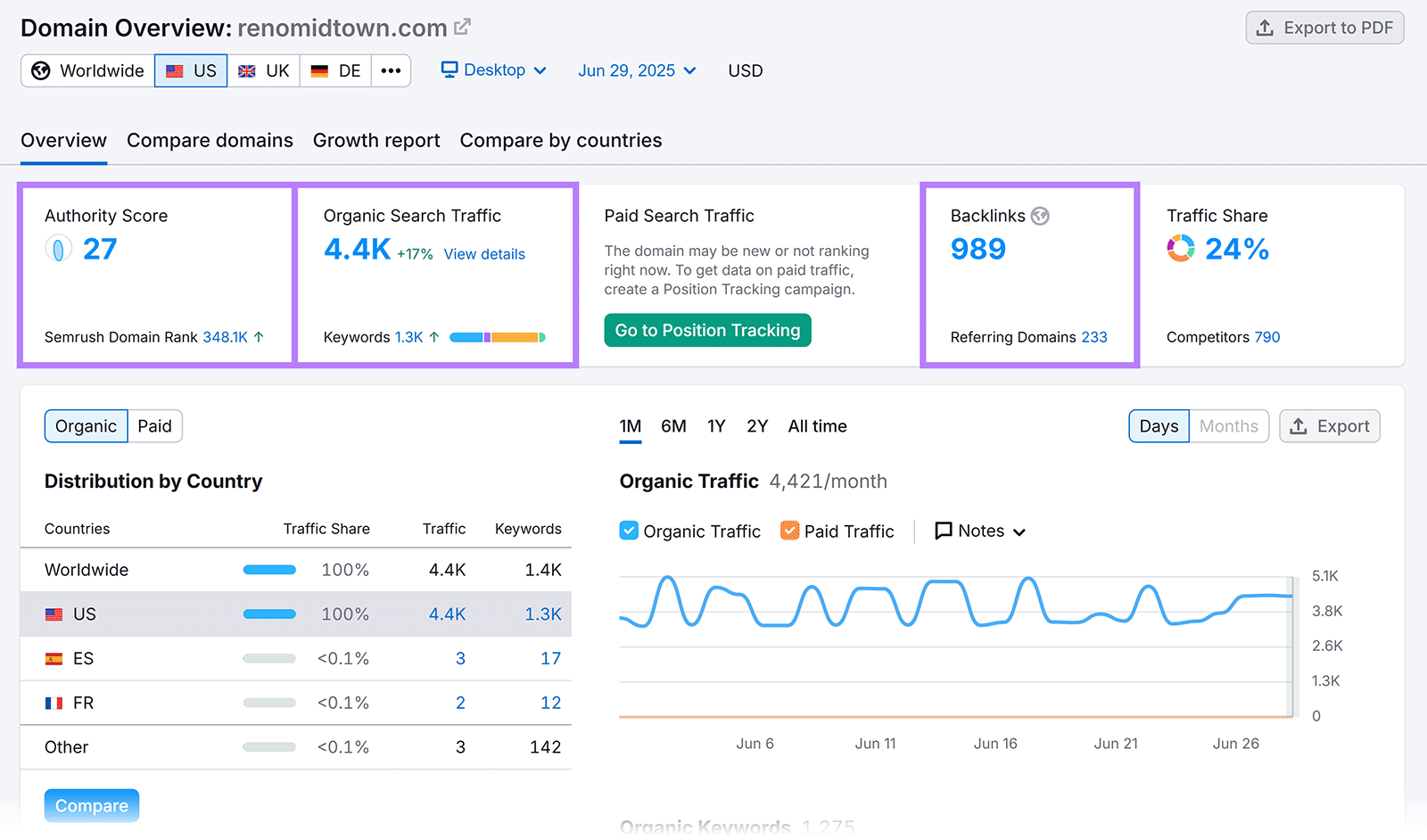Click the Desktop monitor icon
The image size is (1427, 840).
tap(452, 70)
